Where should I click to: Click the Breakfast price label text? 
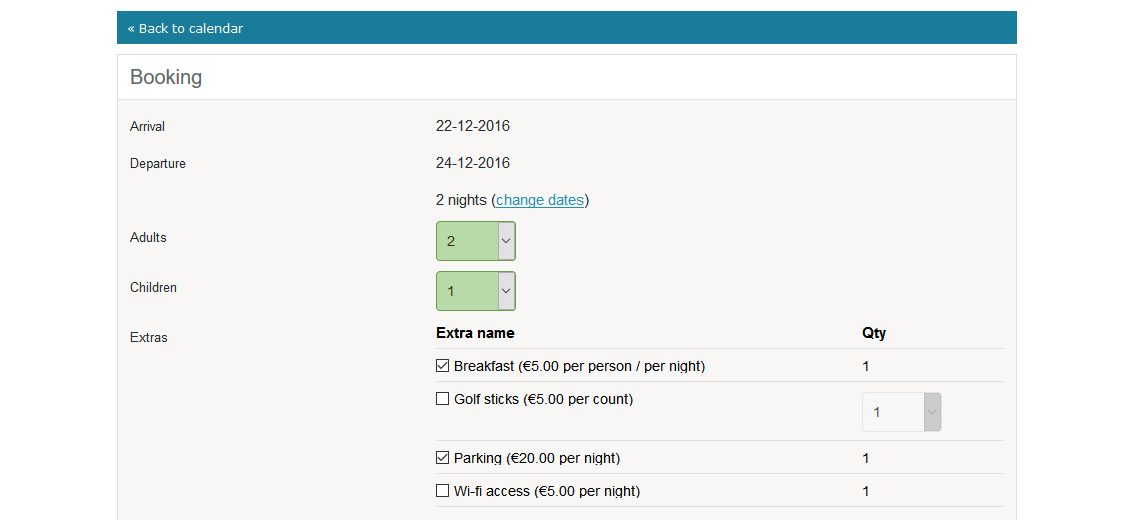(579, 367)
